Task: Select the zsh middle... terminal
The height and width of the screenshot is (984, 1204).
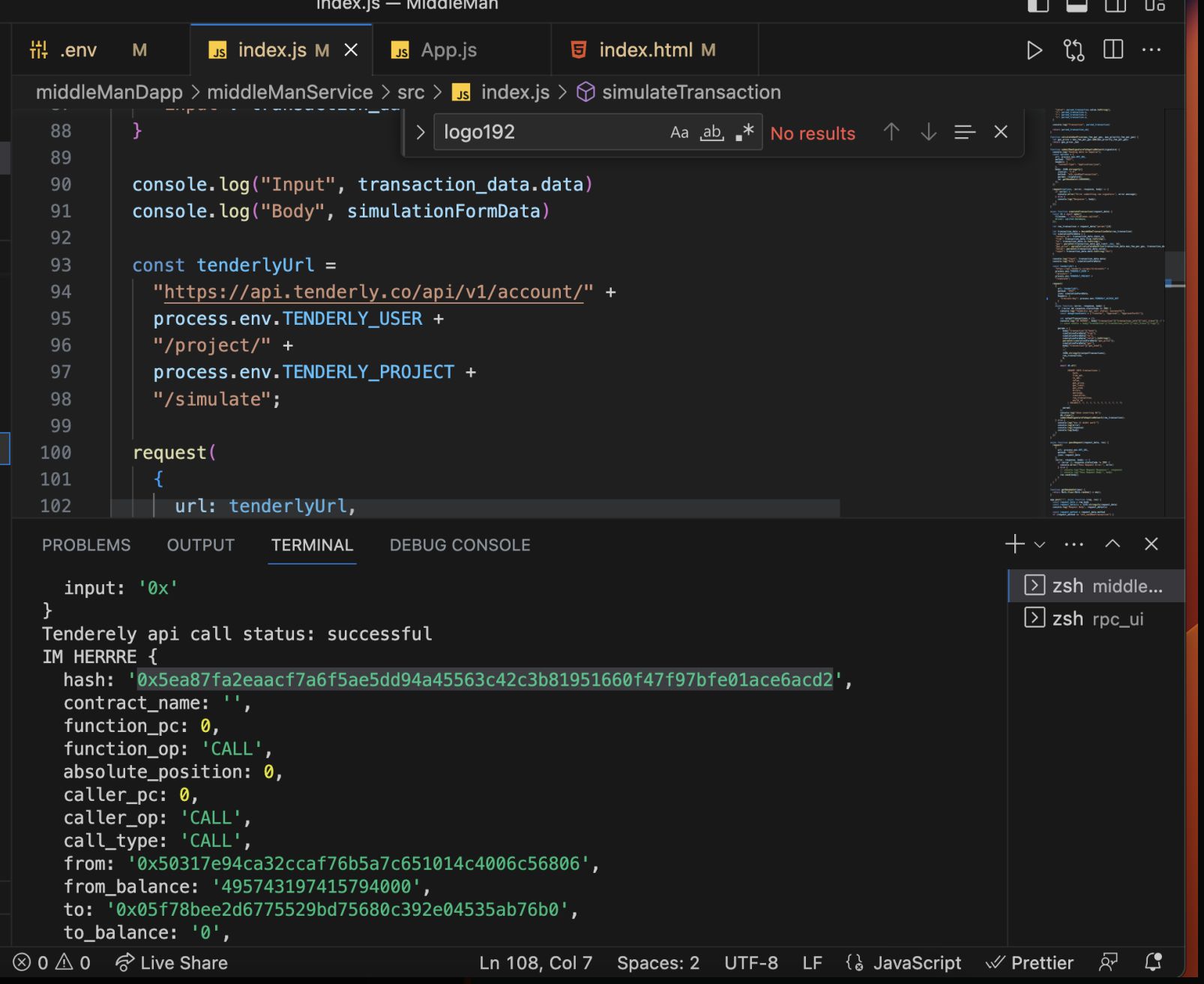Action: [x=1097, y=586]
